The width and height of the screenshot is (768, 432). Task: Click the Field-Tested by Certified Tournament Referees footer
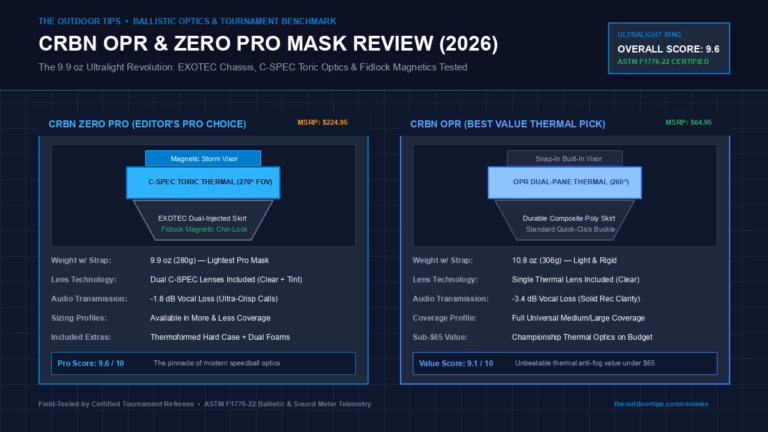[116, 404]
